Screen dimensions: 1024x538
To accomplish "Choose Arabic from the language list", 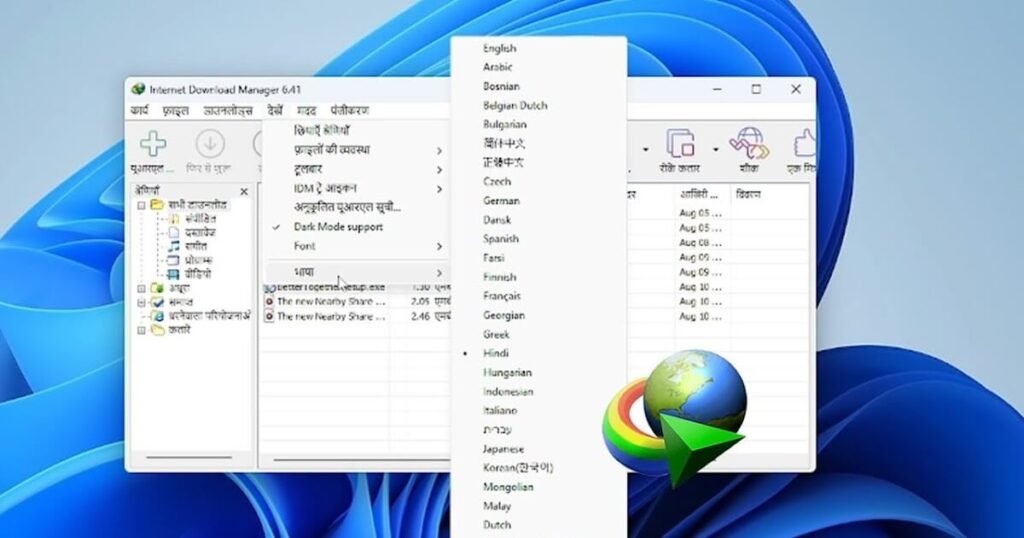I will (x=498, y=67).
